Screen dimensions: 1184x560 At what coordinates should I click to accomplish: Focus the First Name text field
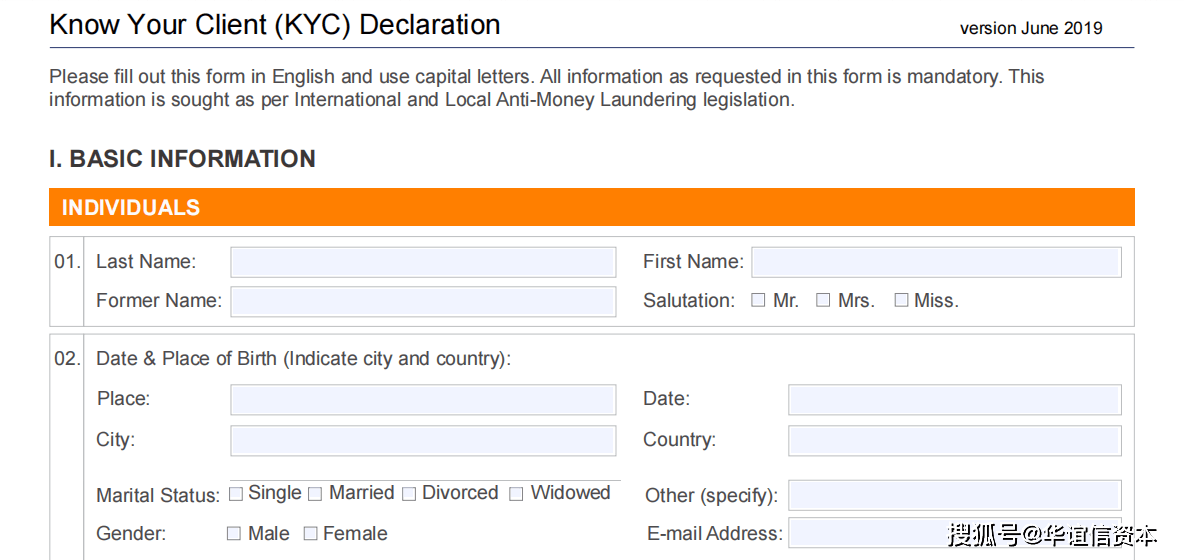pyautogui.click(x=936, y=262)
